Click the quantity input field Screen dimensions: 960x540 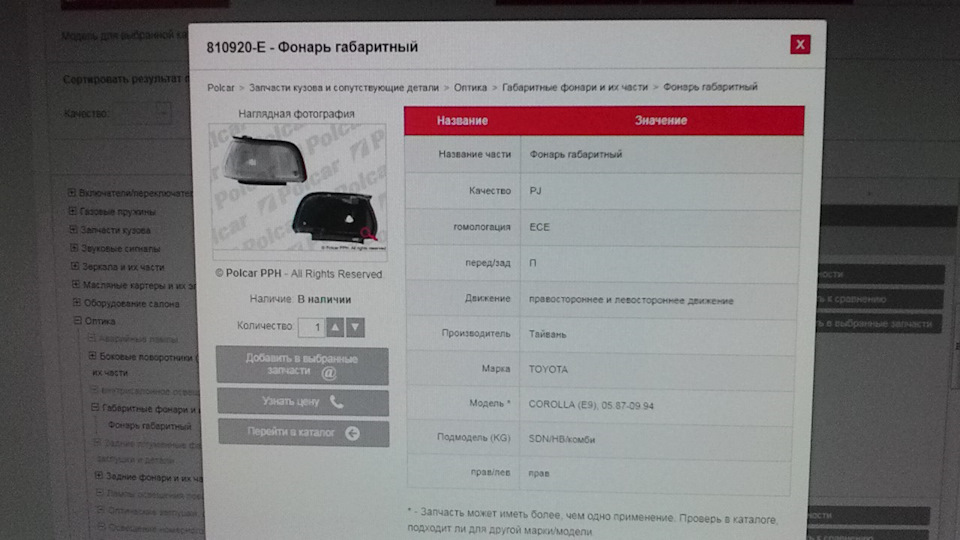point(311,328)
